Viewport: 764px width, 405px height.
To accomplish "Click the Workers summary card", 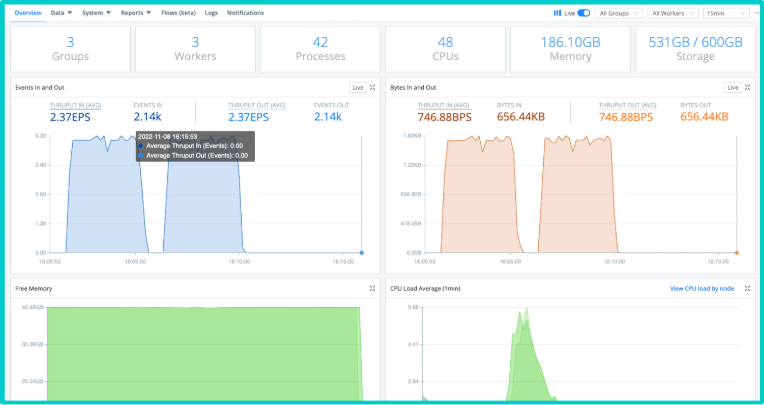I will click(x=195, y=49).
